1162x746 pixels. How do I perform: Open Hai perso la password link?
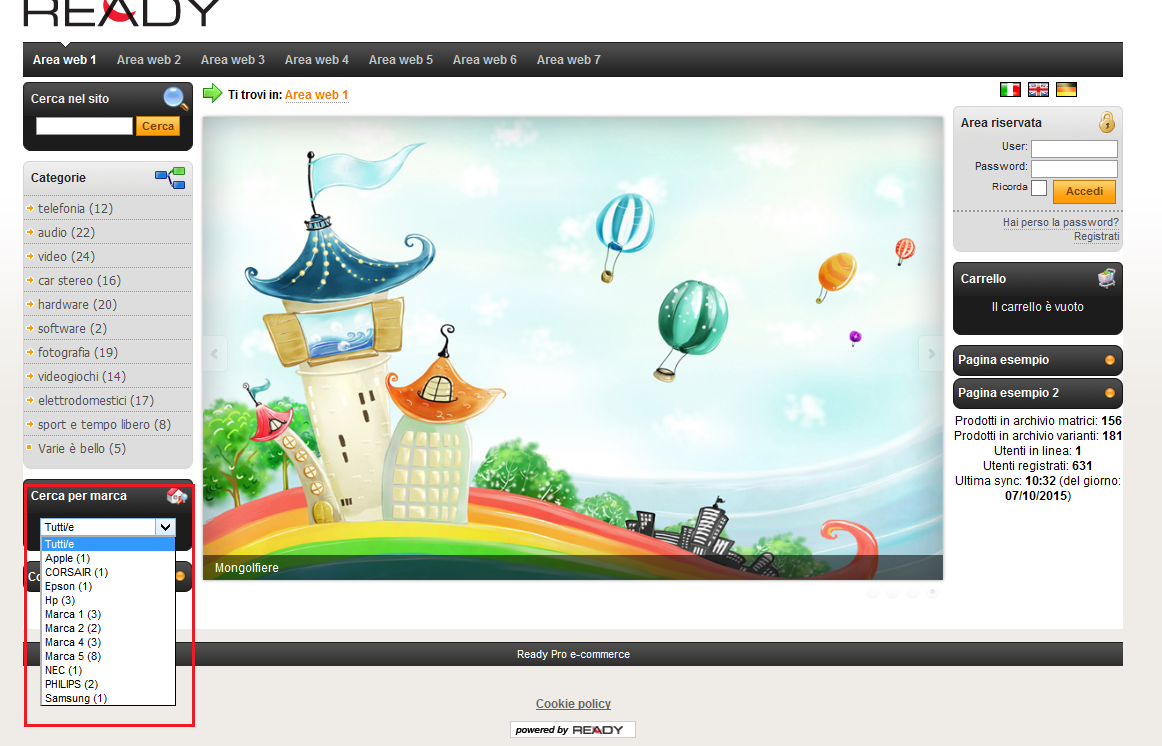pos(1060,222)
